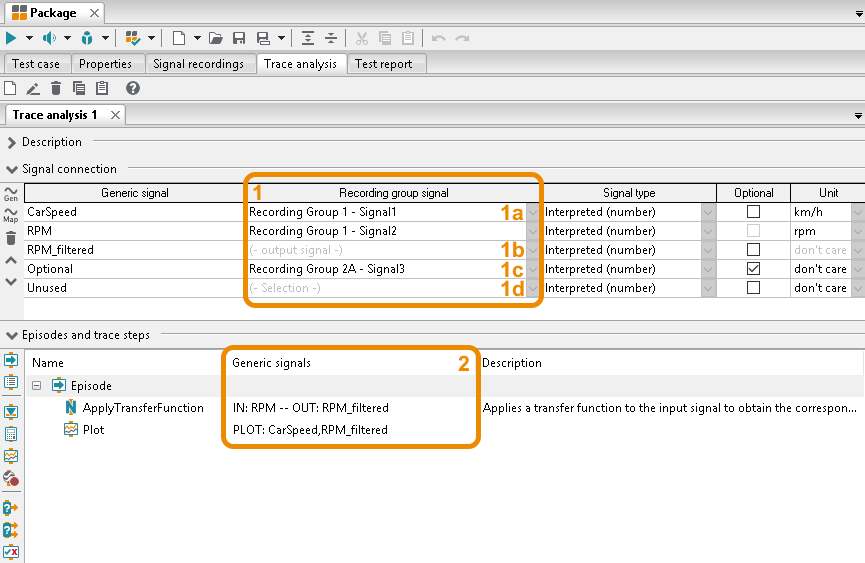This screenshot has height=563, width=865.
Task: Close the Trace analysis 1 tab
Action: pyautogui.click(x=115, y=115)
